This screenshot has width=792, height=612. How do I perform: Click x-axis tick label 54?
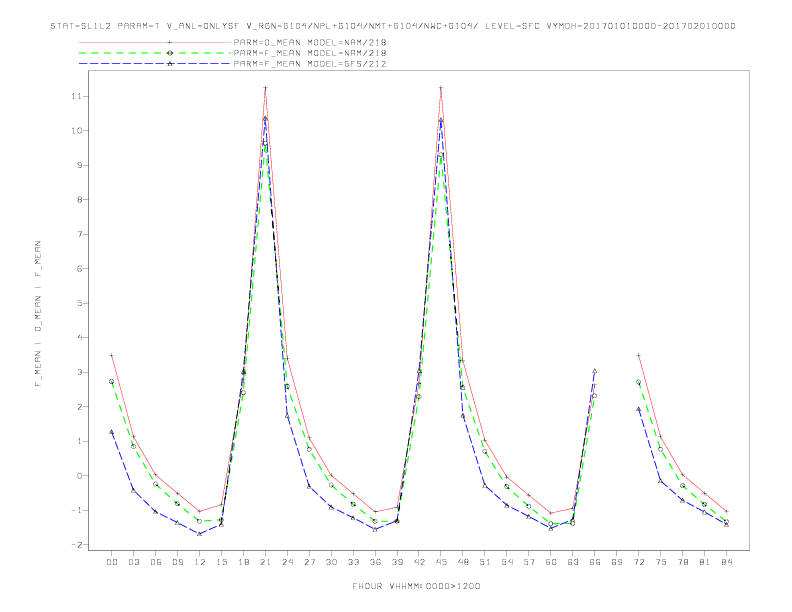(507, 562)
